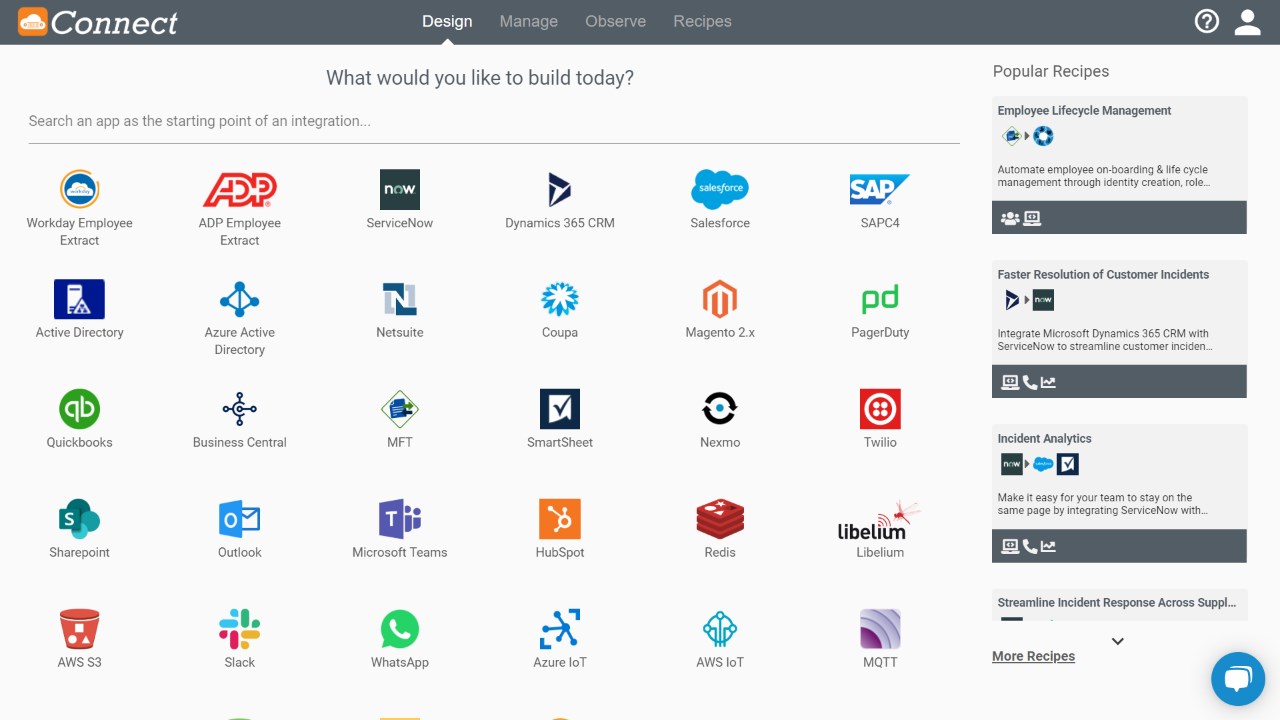Open the Libelium app tile
The height and width of the screenshot is (720, 1280).
tap(879, 521)
